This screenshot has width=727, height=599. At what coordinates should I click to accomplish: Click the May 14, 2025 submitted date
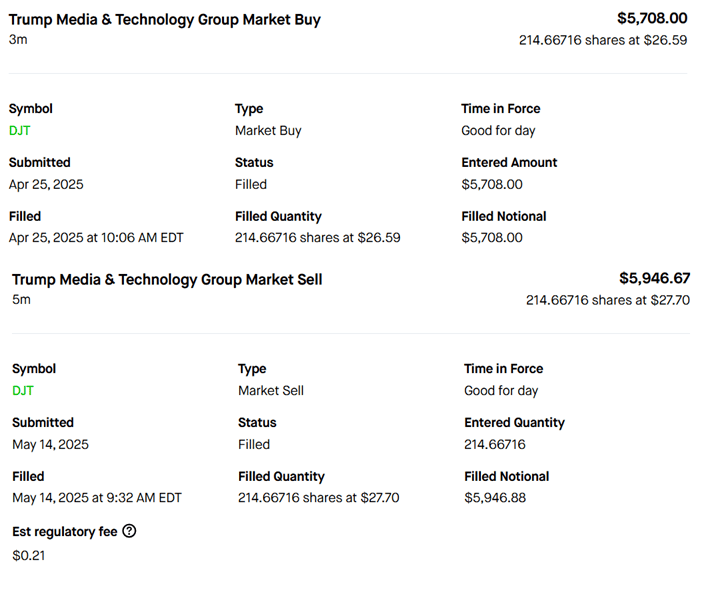(x=50, y=444)
